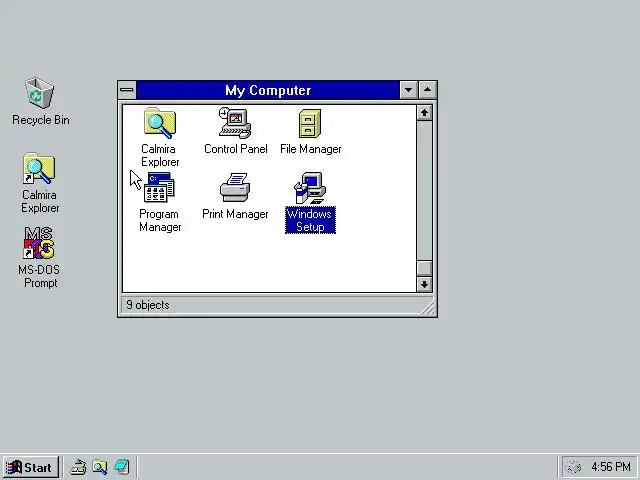Image resolution: width=640 pixels, height=480 pixels.
Task: Click the 'Windows Setup' highlighted label
Action: [x=310, y=220]
